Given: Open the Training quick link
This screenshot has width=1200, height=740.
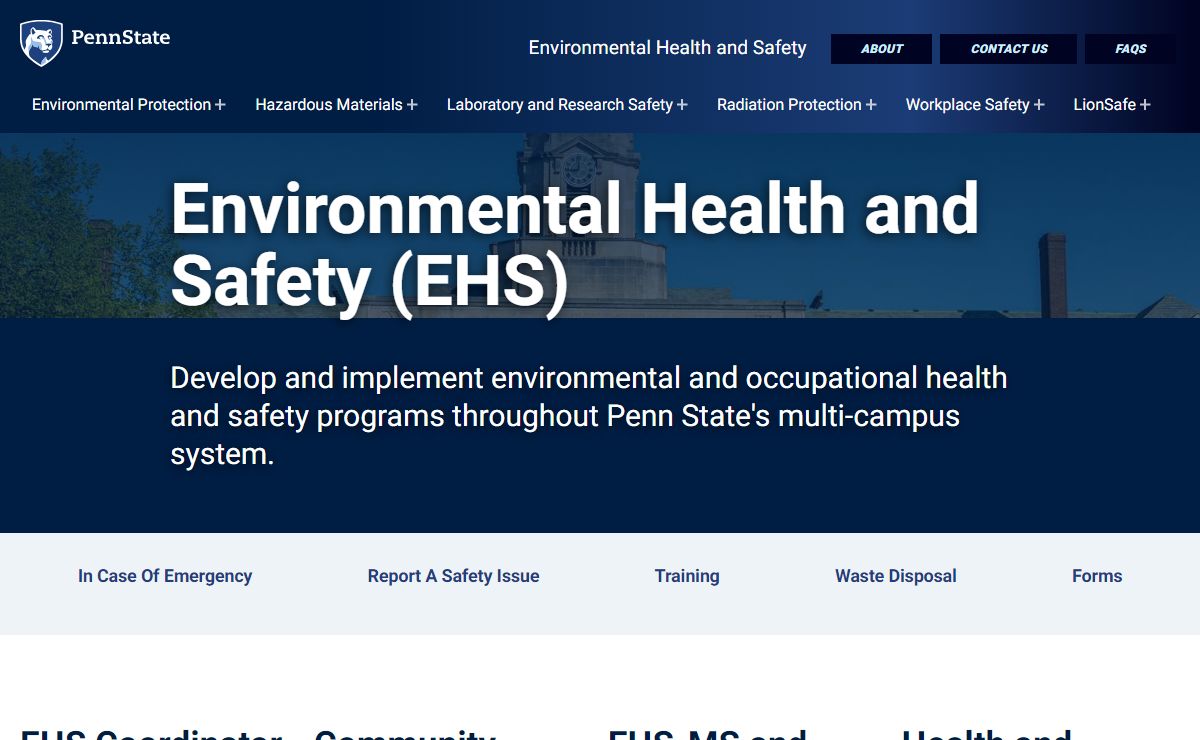Looking at the screenshot, I should click(x=687, y=576).
